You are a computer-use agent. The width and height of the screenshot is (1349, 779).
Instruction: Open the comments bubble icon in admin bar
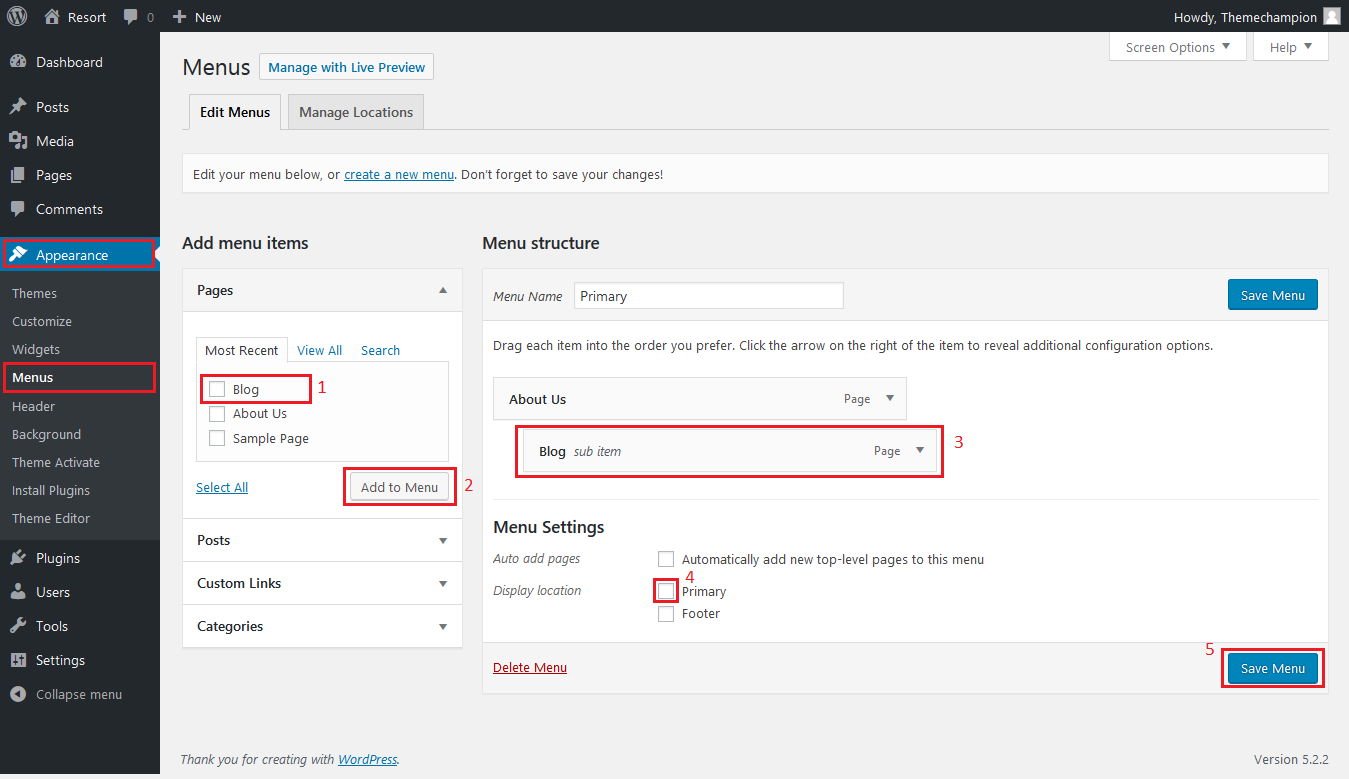click(x=131, y=17)
